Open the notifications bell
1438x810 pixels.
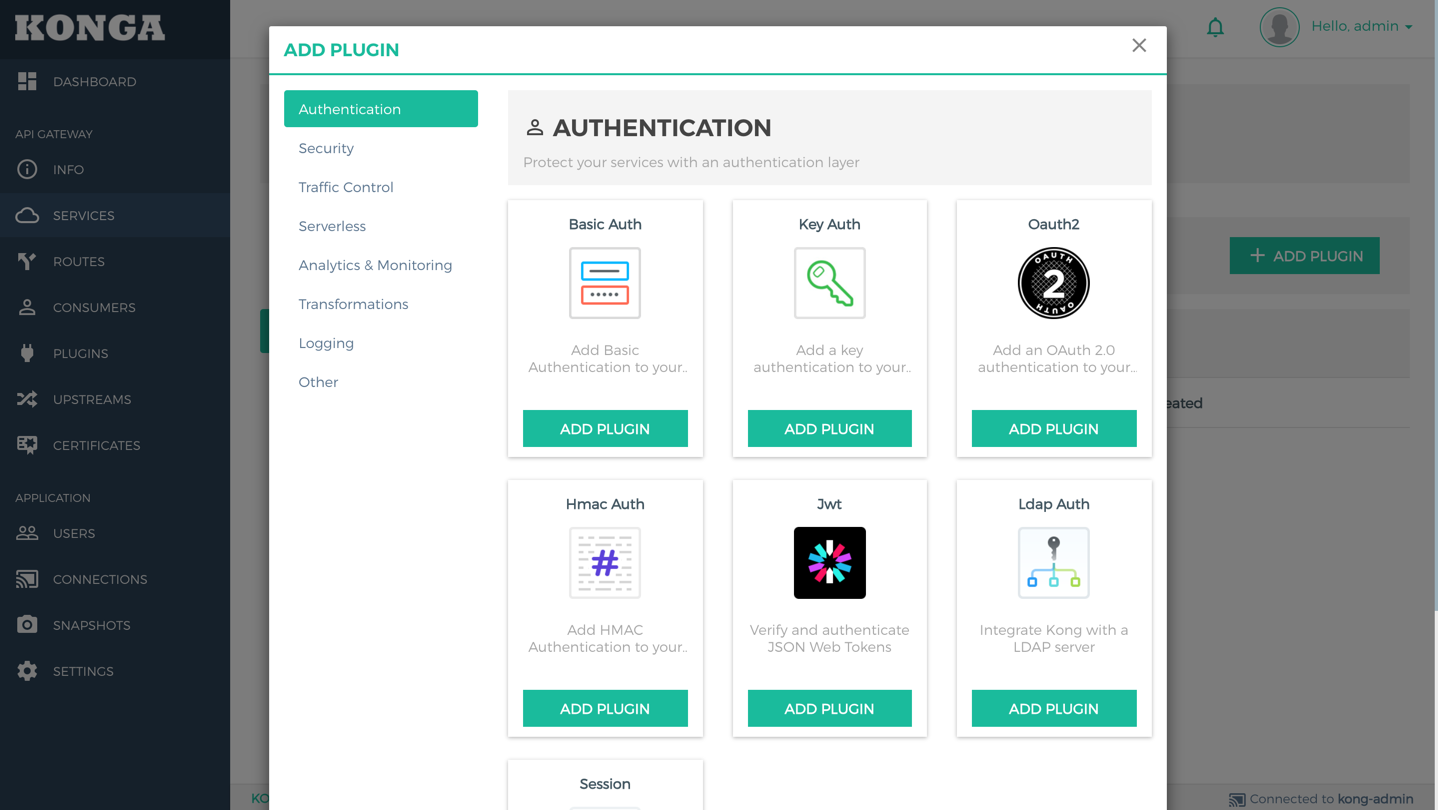[1215, 27]
